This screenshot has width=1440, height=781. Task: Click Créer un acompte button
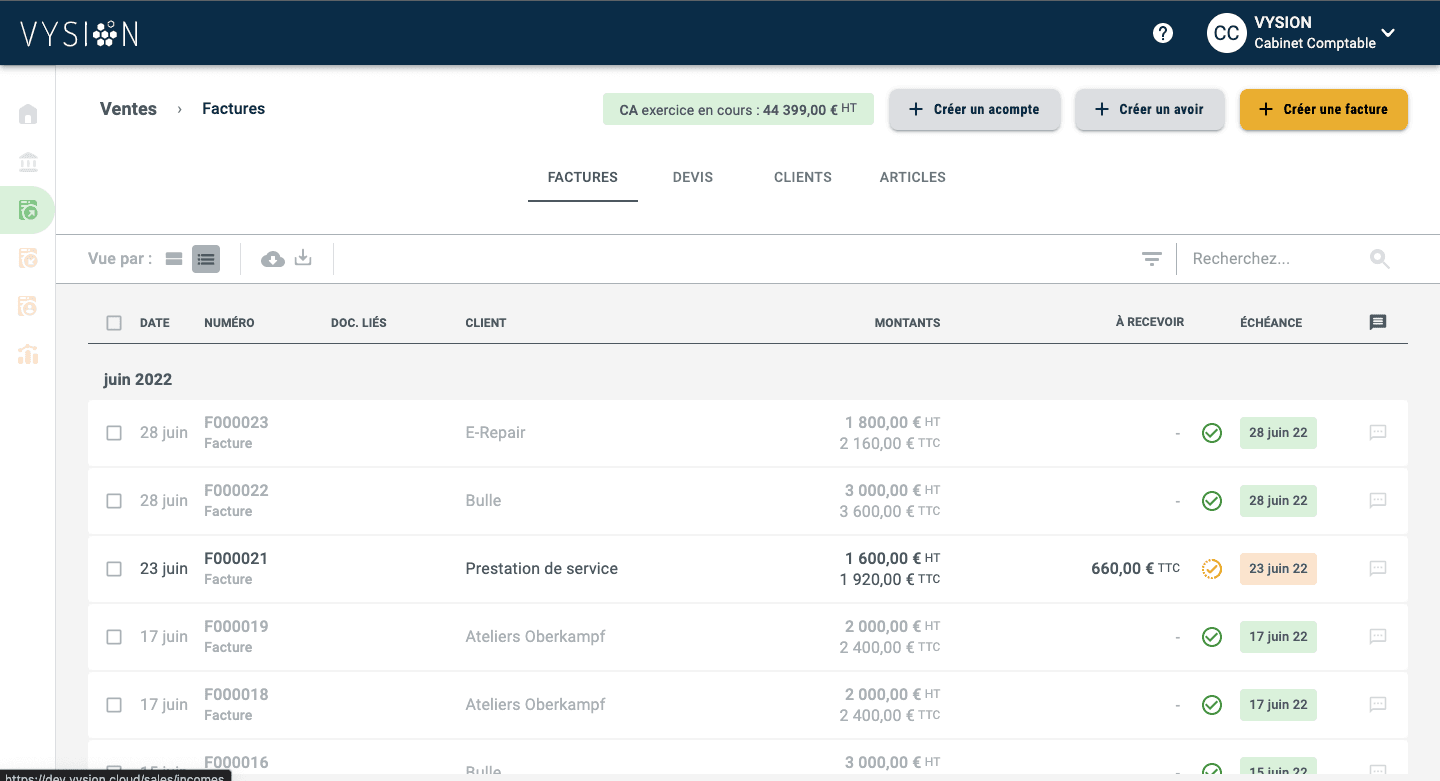[x=975, y=109]
